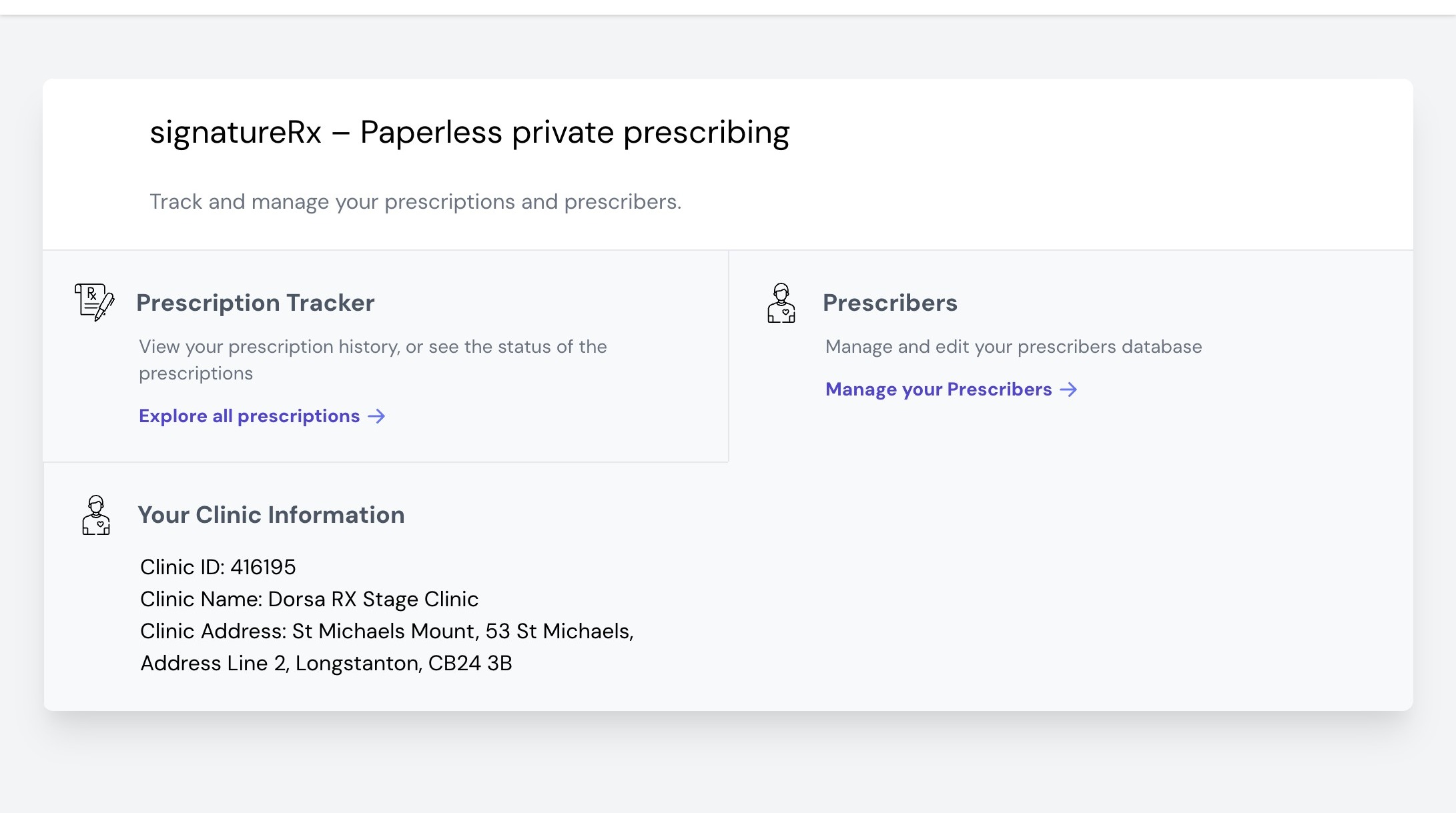Click the Clinic Information person icon
Image resolution: width=1456 pixels, height=813 pixels.
(96, 515)
